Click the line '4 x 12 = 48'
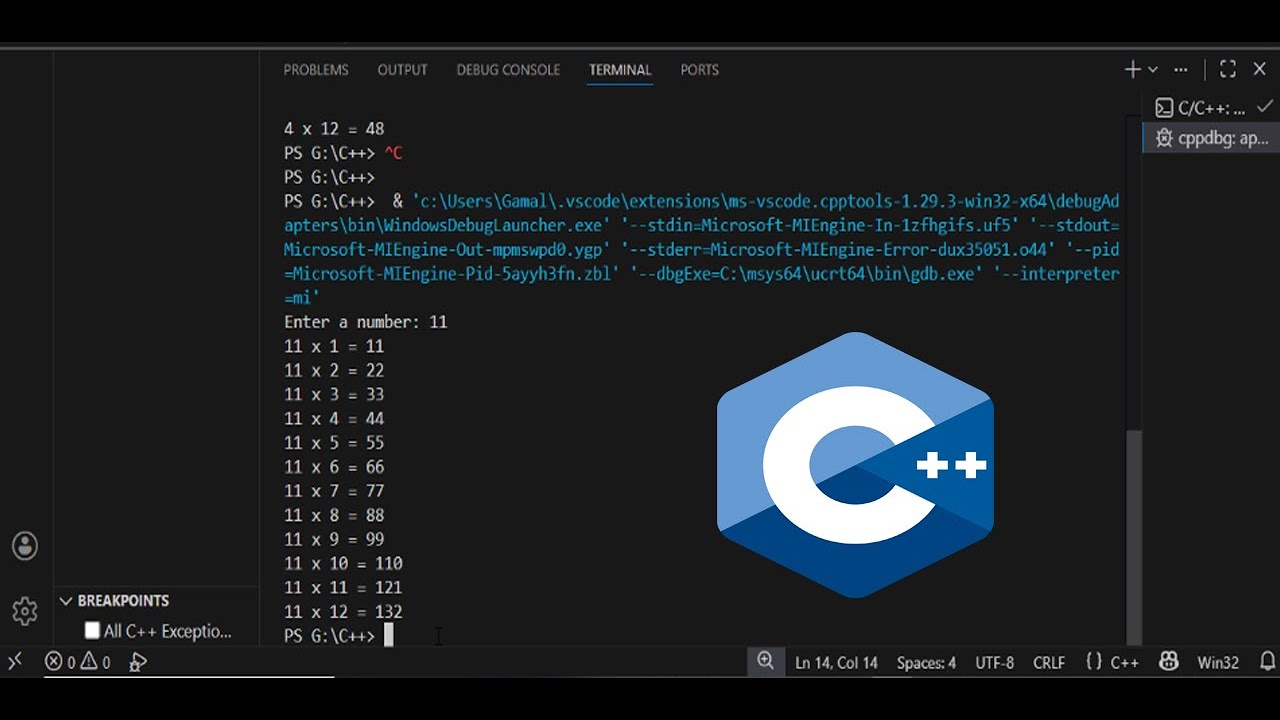Image resolution: width=1280 pixels, height=720 pixels. tap(334, 128)
